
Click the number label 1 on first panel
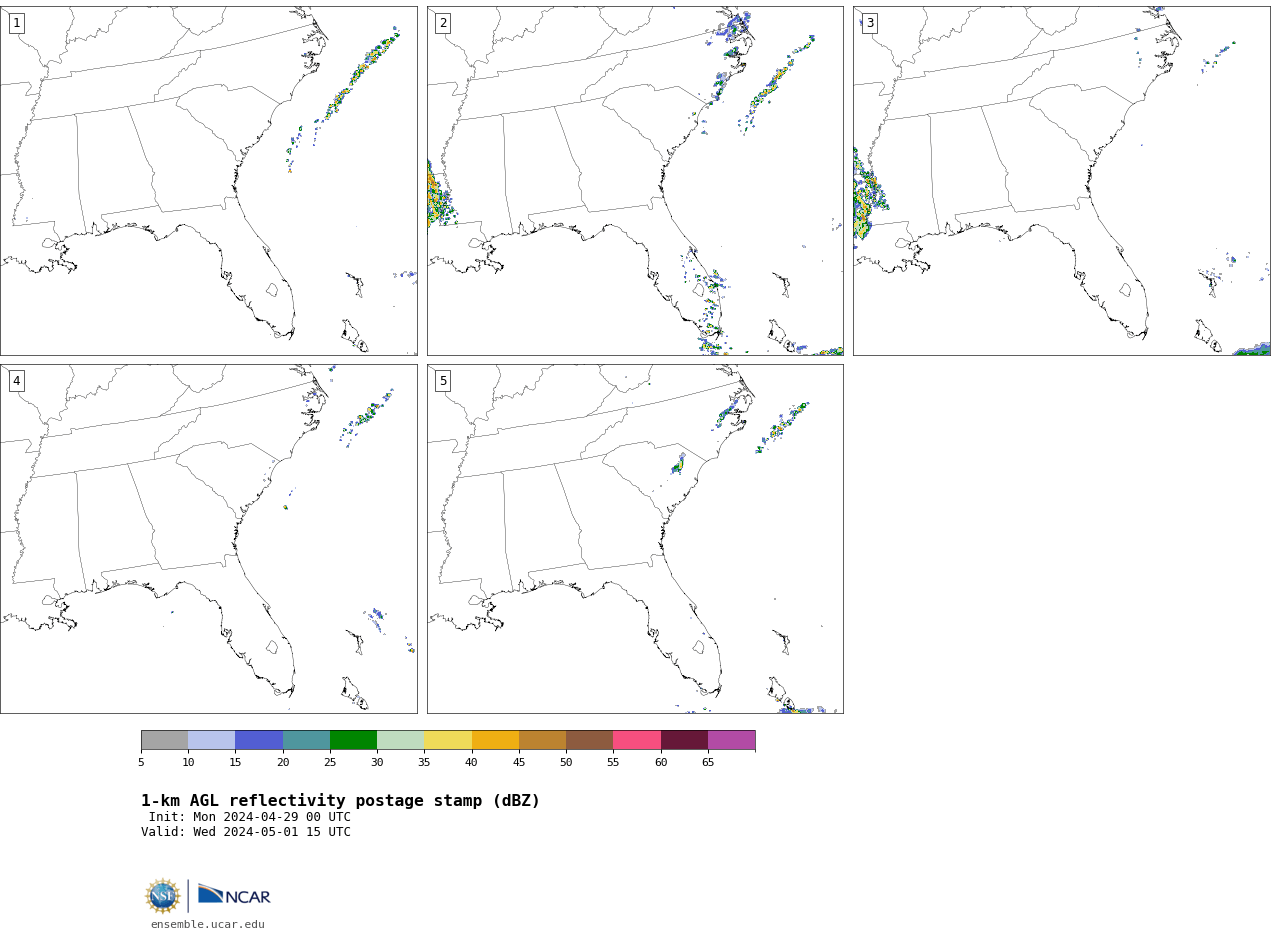(x=16, y=23)
